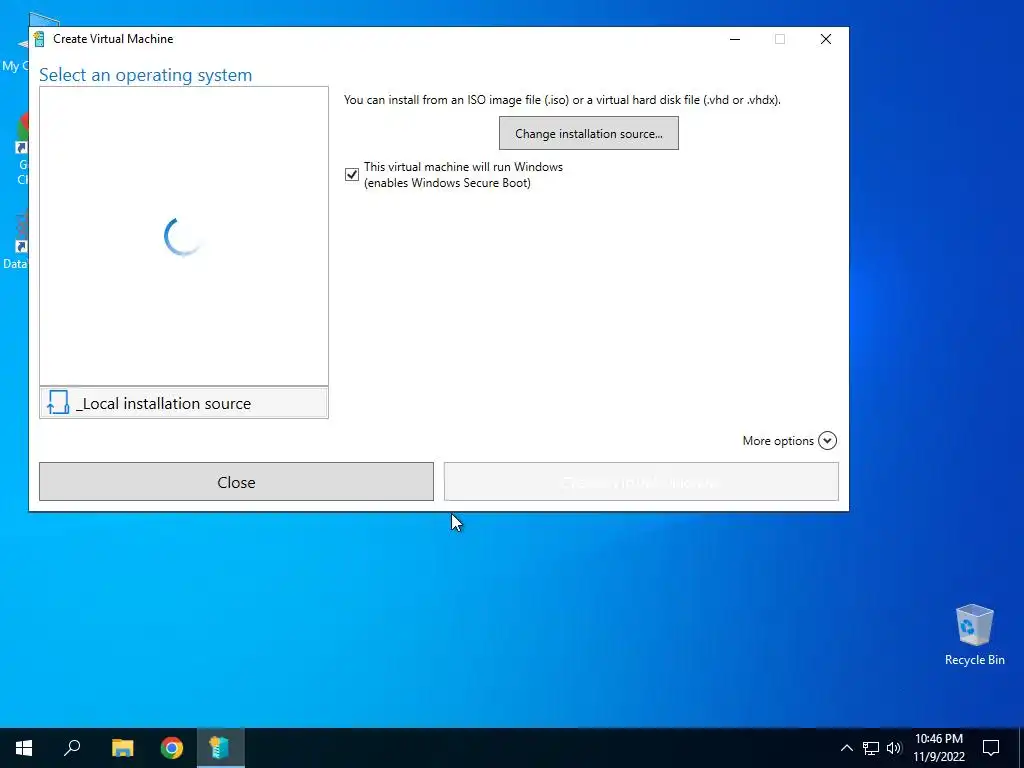Image resolution: width=1024 pixels, height=768 pixels.
Task: Open network status tray icon
Action: pyautogui.click(x=870, y=748)
